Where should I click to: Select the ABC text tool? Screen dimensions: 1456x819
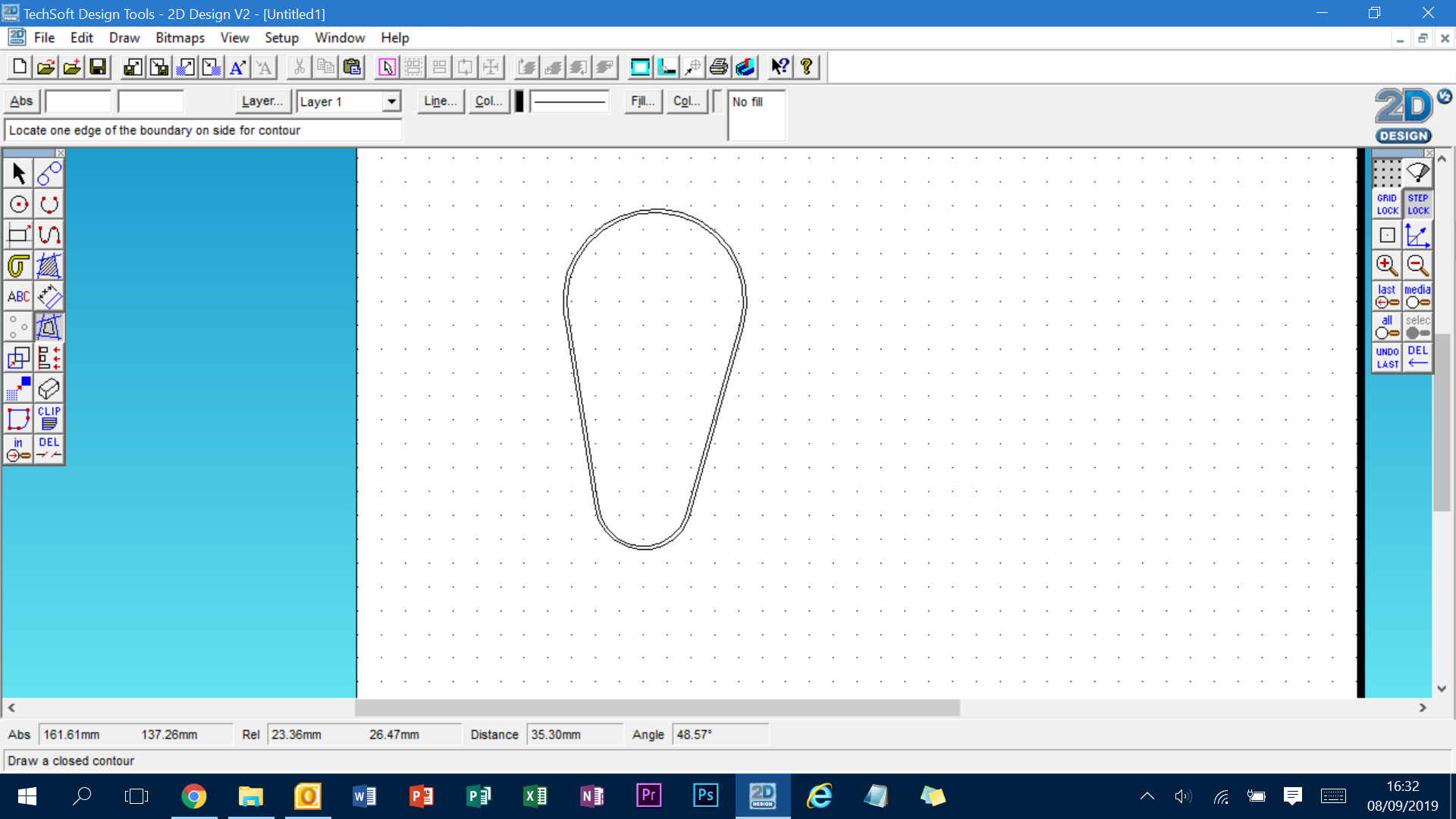[x=18, y=296]
